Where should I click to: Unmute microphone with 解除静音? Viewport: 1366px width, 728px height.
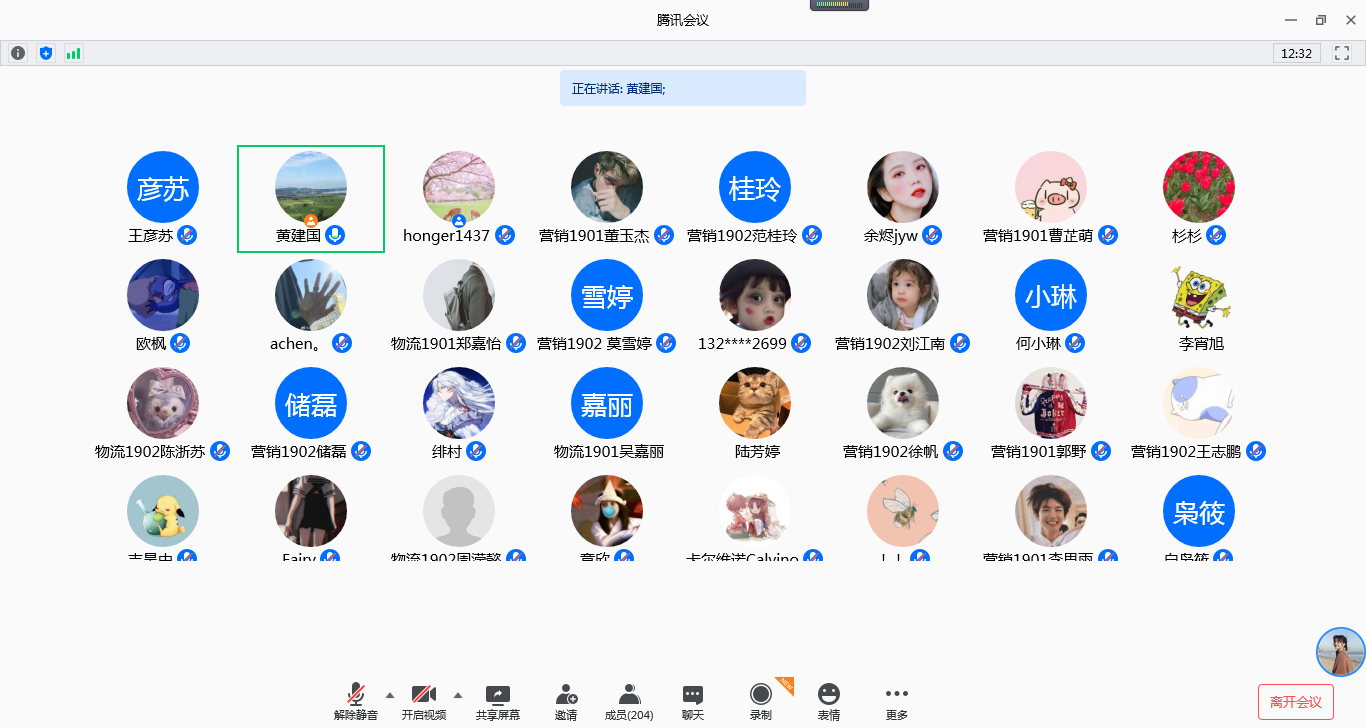point(356,701)
